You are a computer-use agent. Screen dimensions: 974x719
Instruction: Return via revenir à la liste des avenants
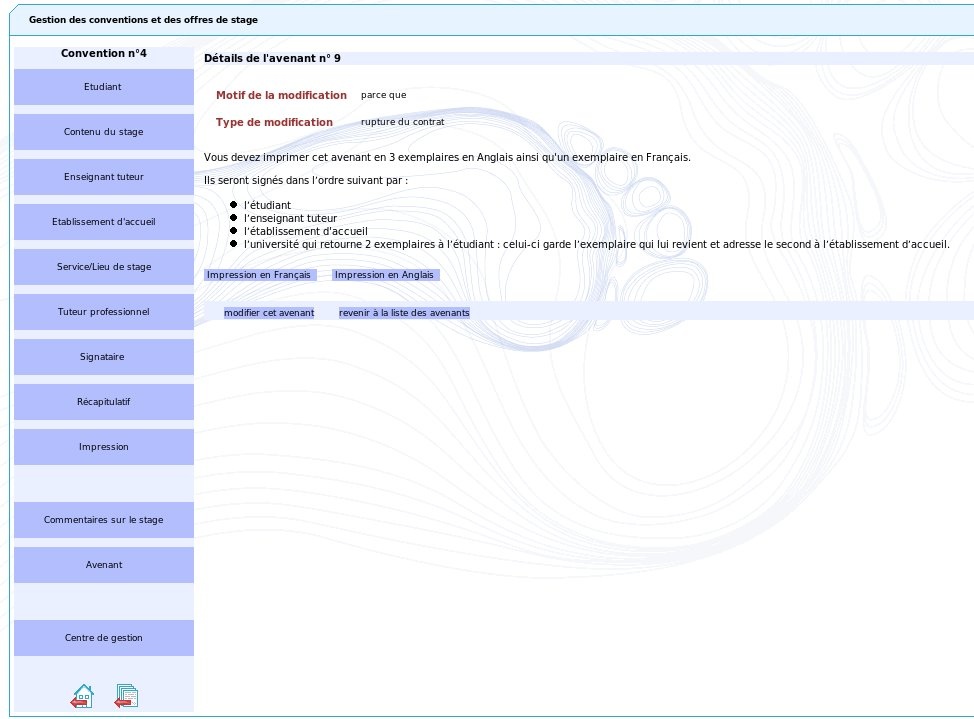coord(404,313)
